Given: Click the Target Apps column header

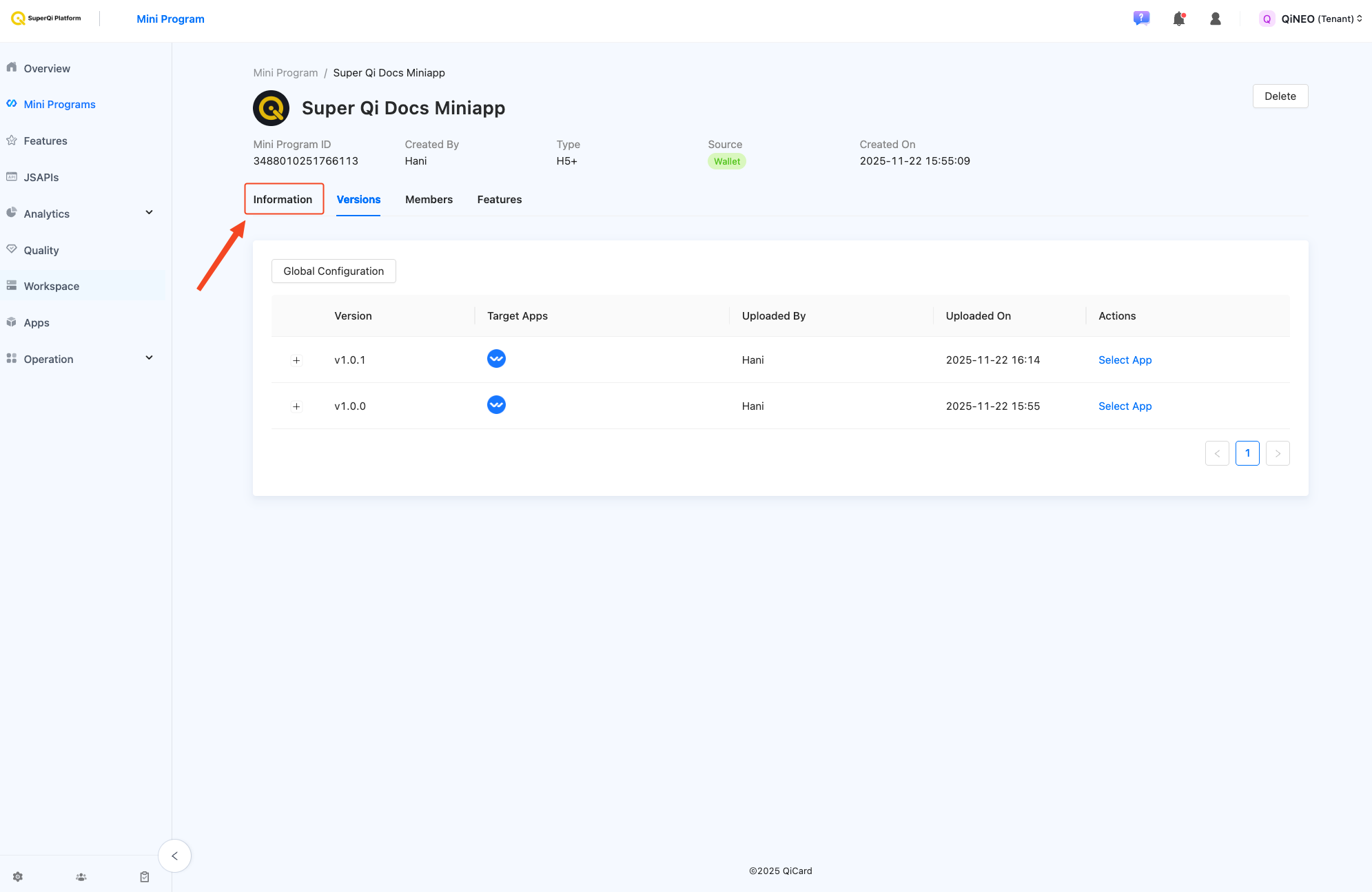Looking at the screenshot, I should click(518, 316).
